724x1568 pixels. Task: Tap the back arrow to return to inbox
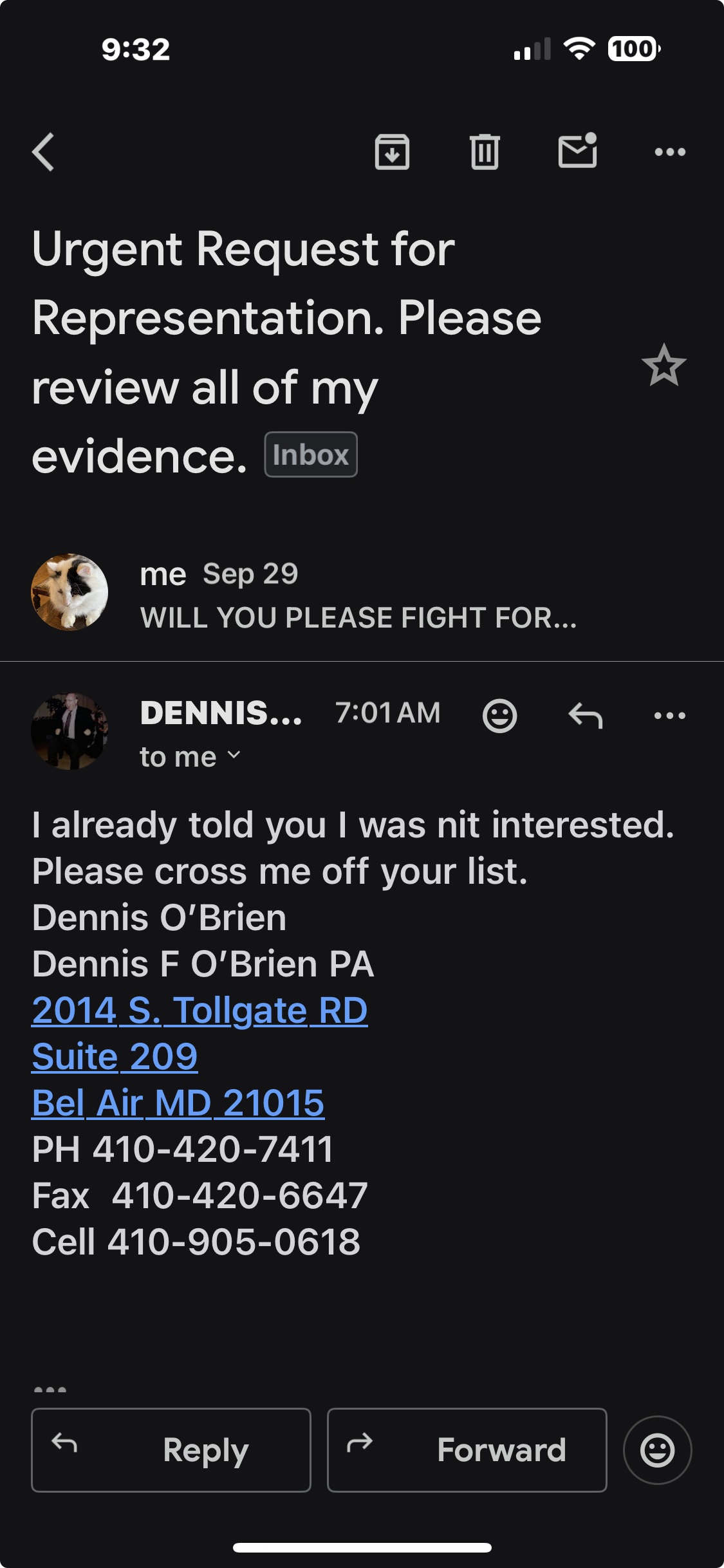click(x=44, y=153)
